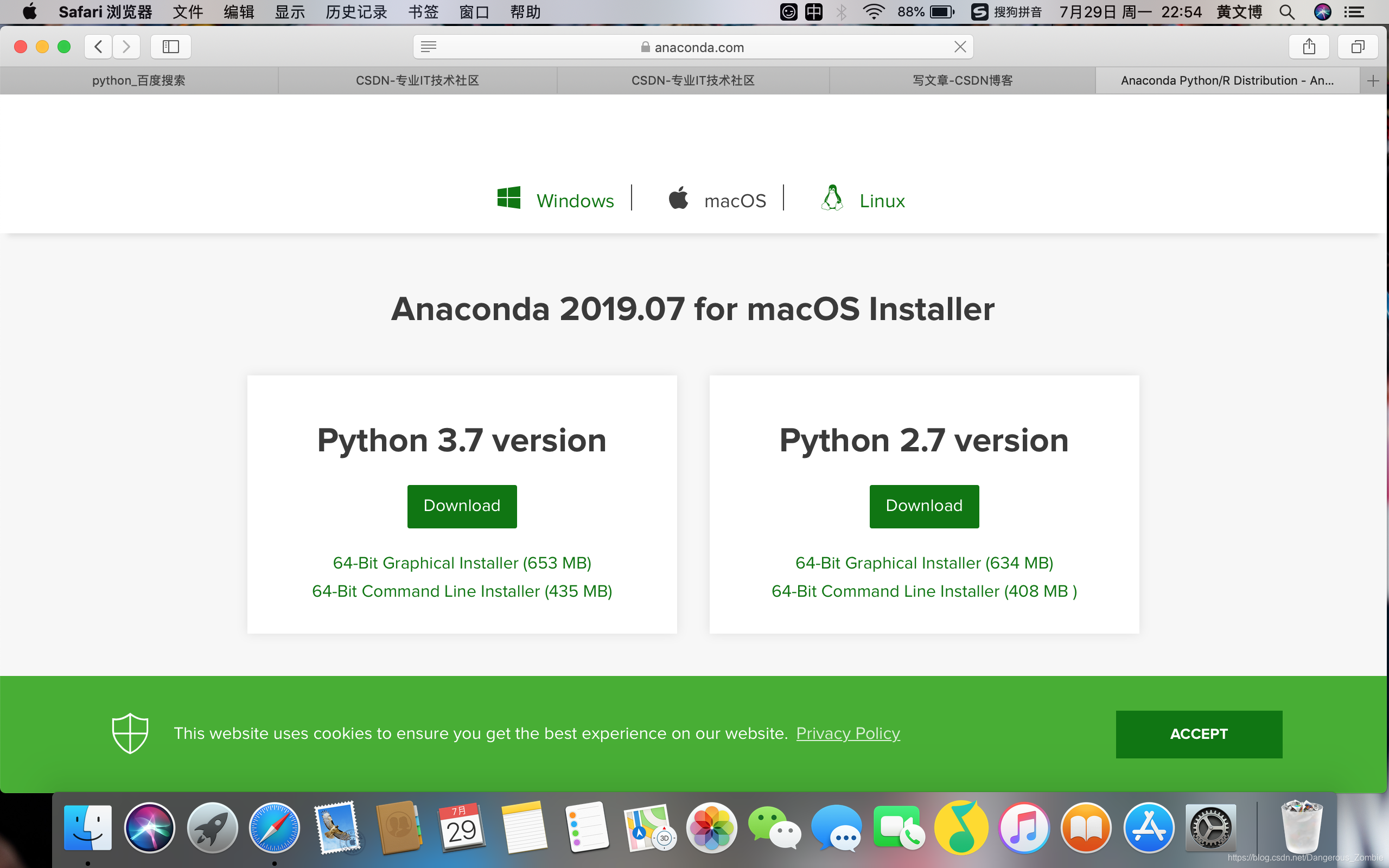Viewport: 1389px width, 868px height.
Task: Stop loading with the X in address bar
Action: 960,47
